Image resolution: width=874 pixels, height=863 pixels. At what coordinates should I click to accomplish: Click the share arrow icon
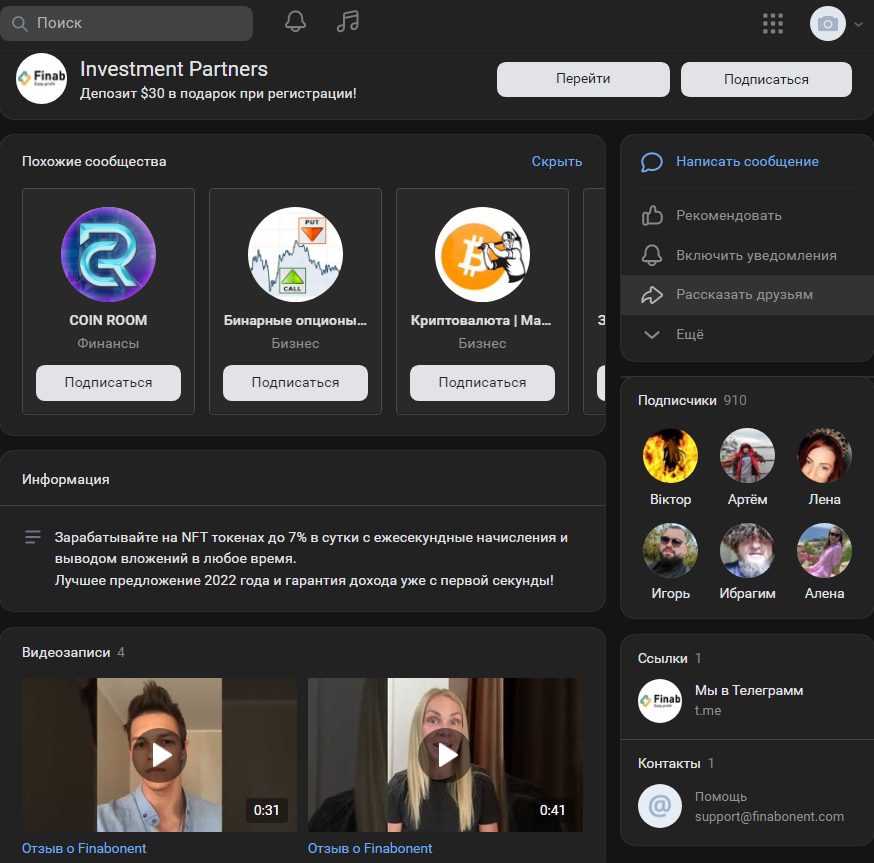pos(652,295)
